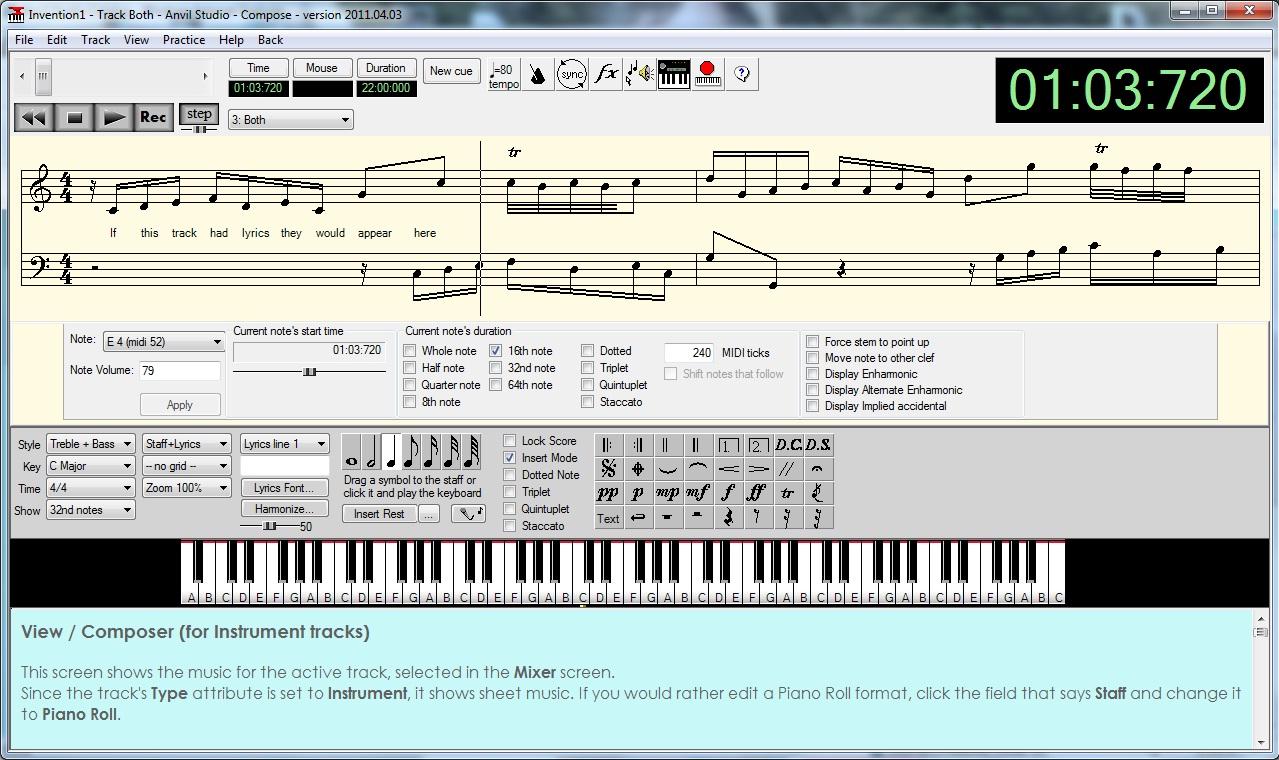The height and width of the screenshot is (760, 1279).
Task: Open the Key C Major dropdown
Action: point(90,466)
